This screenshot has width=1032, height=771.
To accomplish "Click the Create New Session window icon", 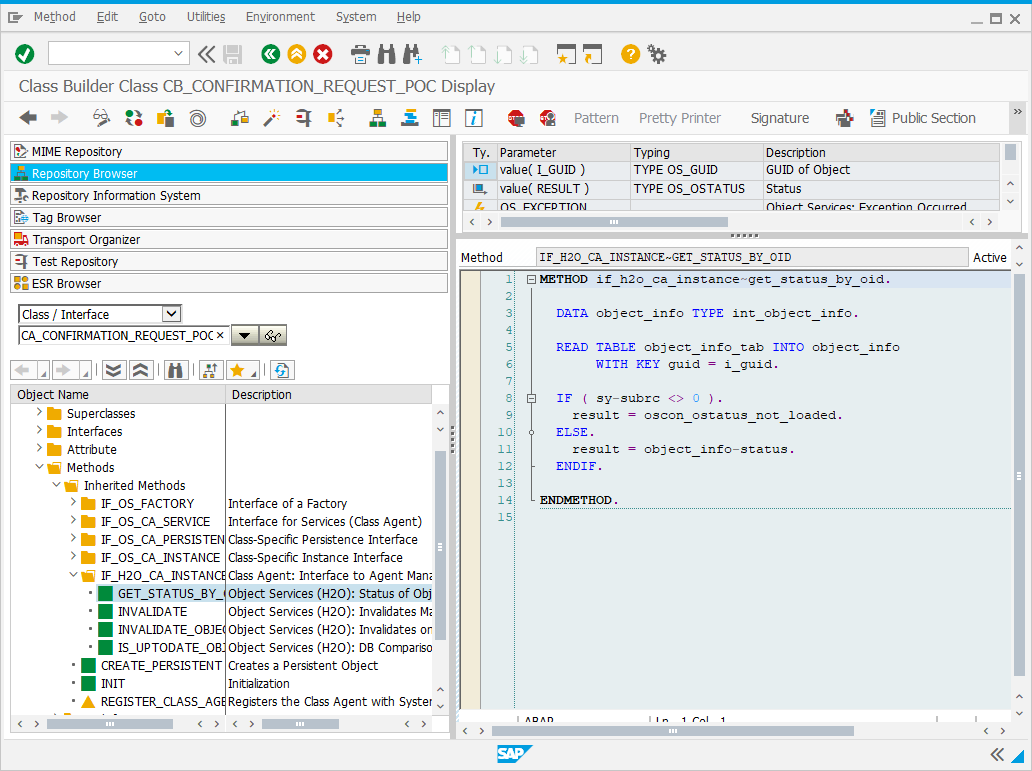I will [x=565, y=54].
